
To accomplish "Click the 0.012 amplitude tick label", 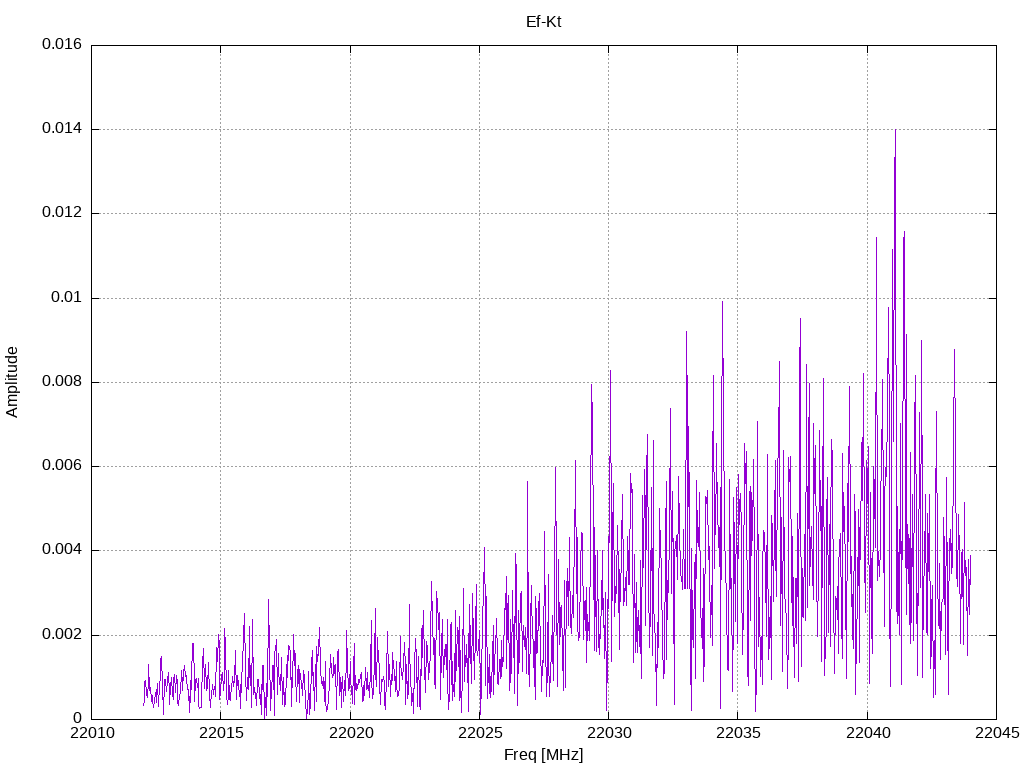I will pyautogui.click(x=62, y=213).
